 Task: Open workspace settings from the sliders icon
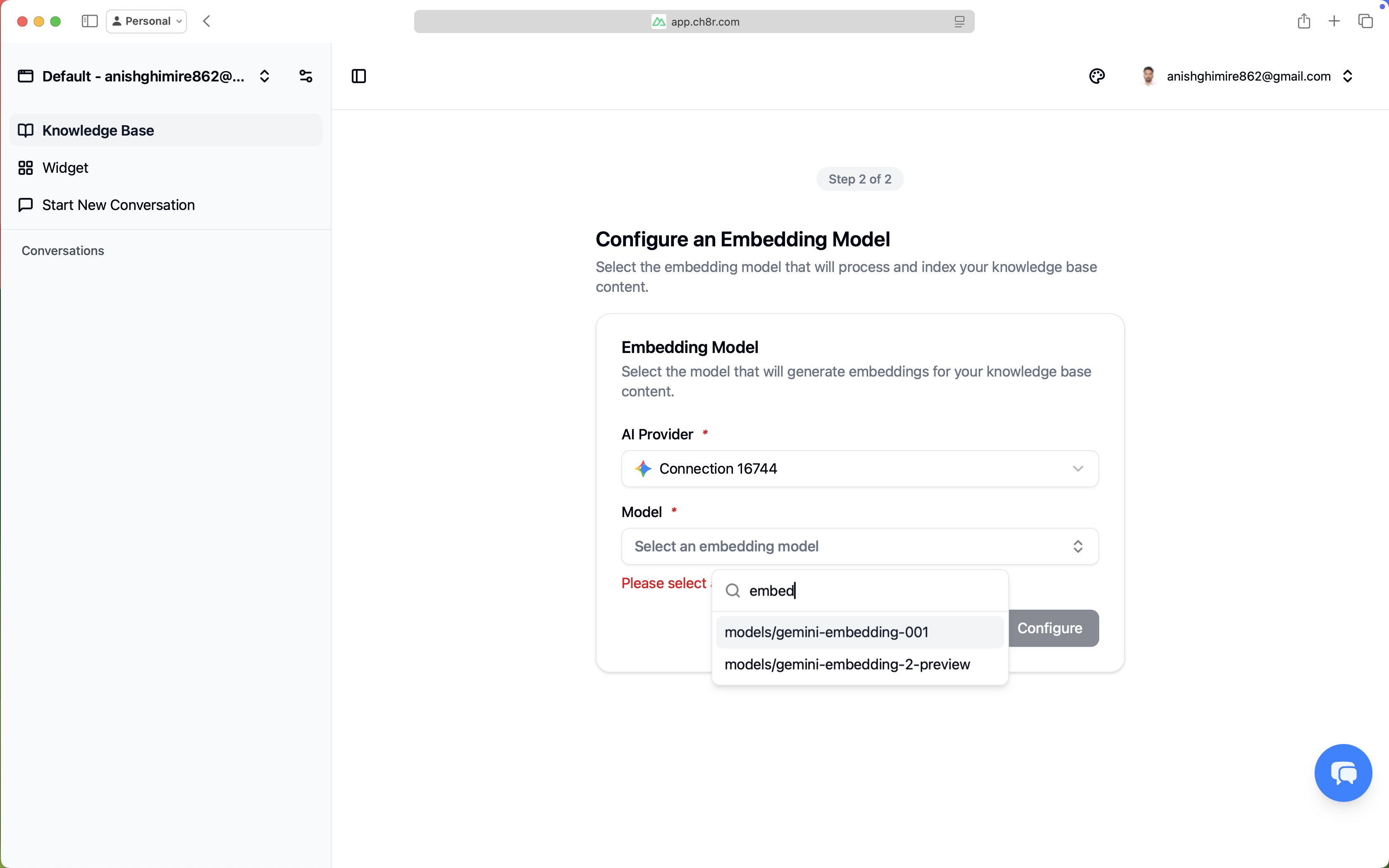tap(306, 75)
